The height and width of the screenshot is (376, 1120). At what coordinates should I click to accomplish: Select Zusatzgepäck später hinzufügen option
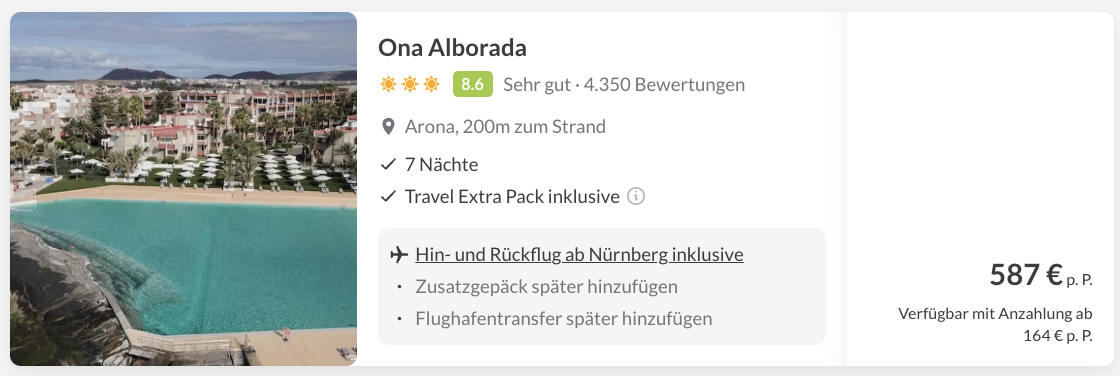[546, 287]
